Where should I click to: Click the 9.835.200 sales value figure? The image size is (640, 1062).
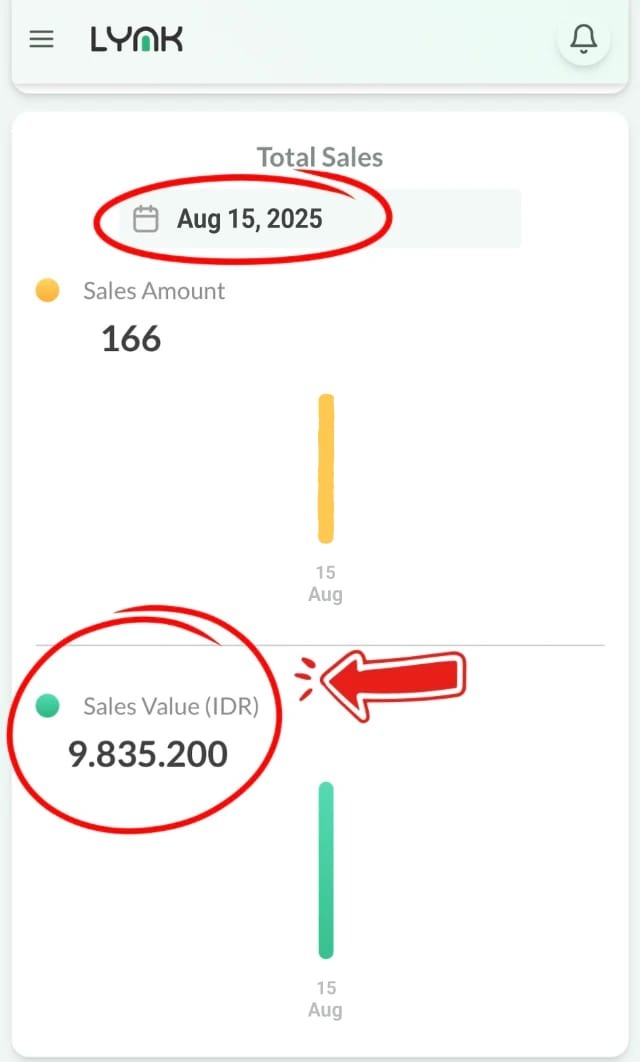point(148,754)
